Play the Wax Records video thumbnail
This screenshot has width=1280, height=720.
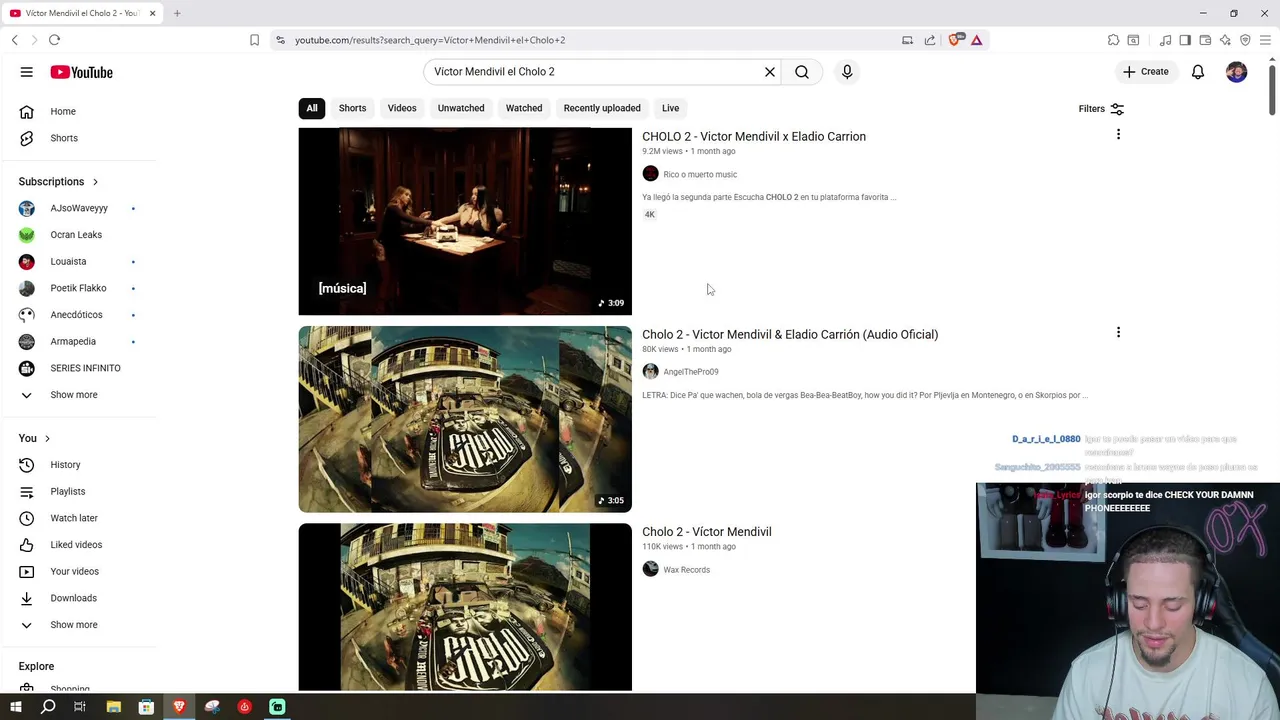click(465, 607)
